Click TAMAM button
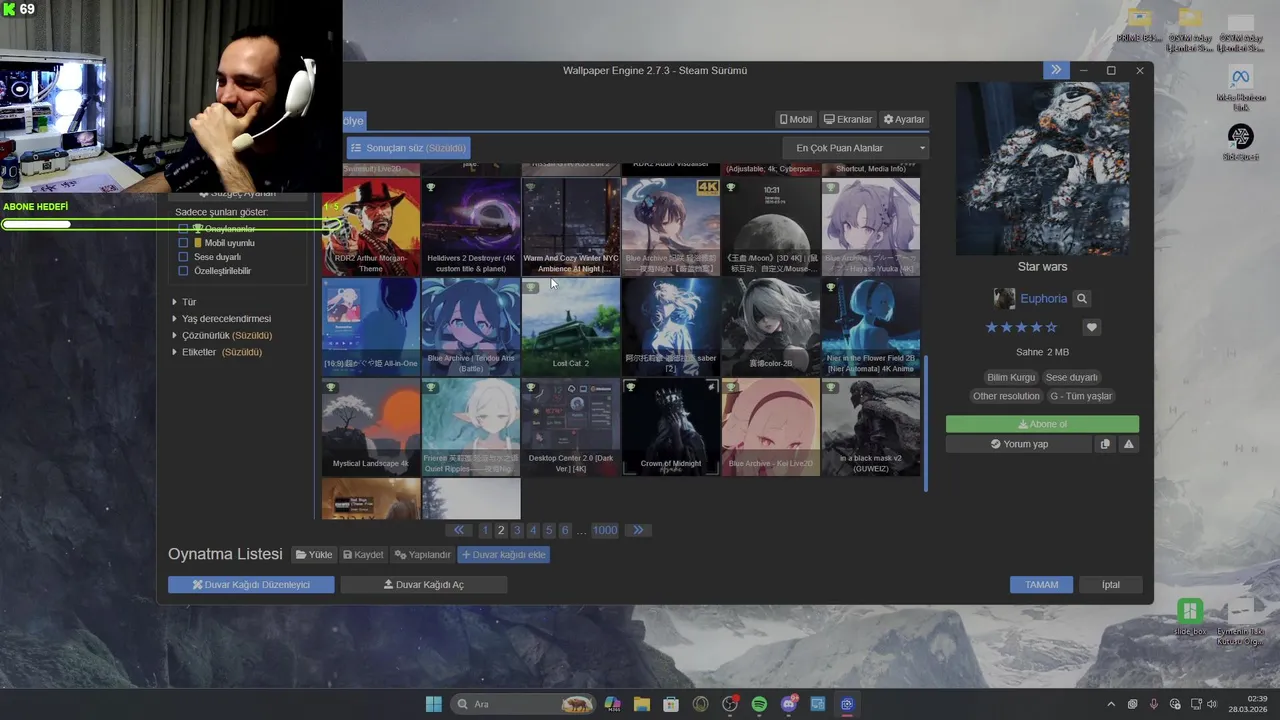Image resolution: width=1280 pixels, height=720 pixels. click(x=1041, y=584)
